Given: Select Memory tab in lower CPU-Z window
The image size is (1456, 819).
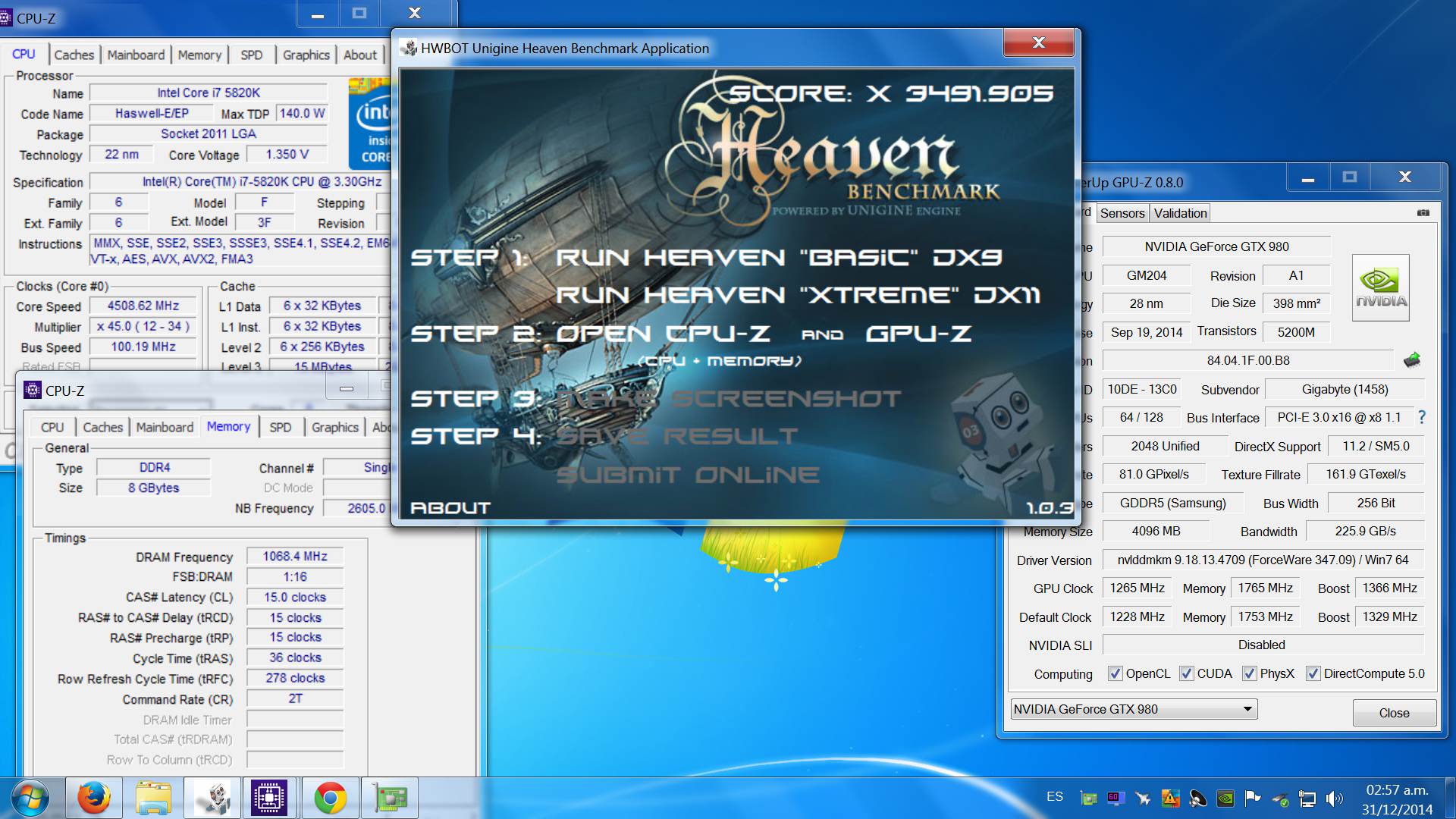Looking at the screenshot, I should click(x=228, y=426).
